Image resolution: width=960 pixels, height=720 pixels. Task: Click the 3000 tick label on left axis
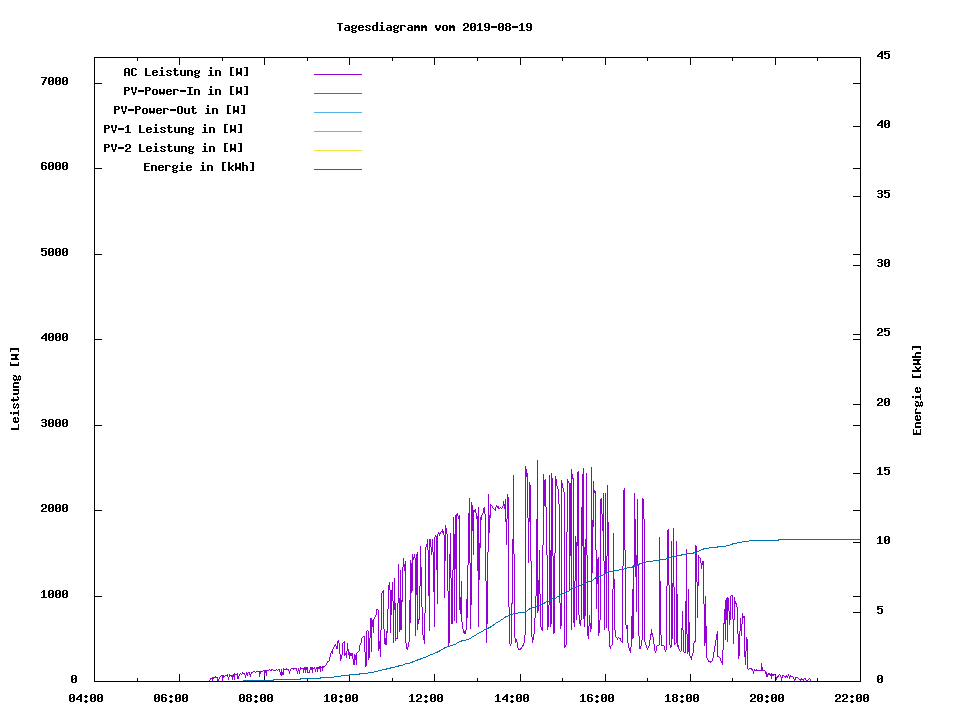[x=54, y=424]
